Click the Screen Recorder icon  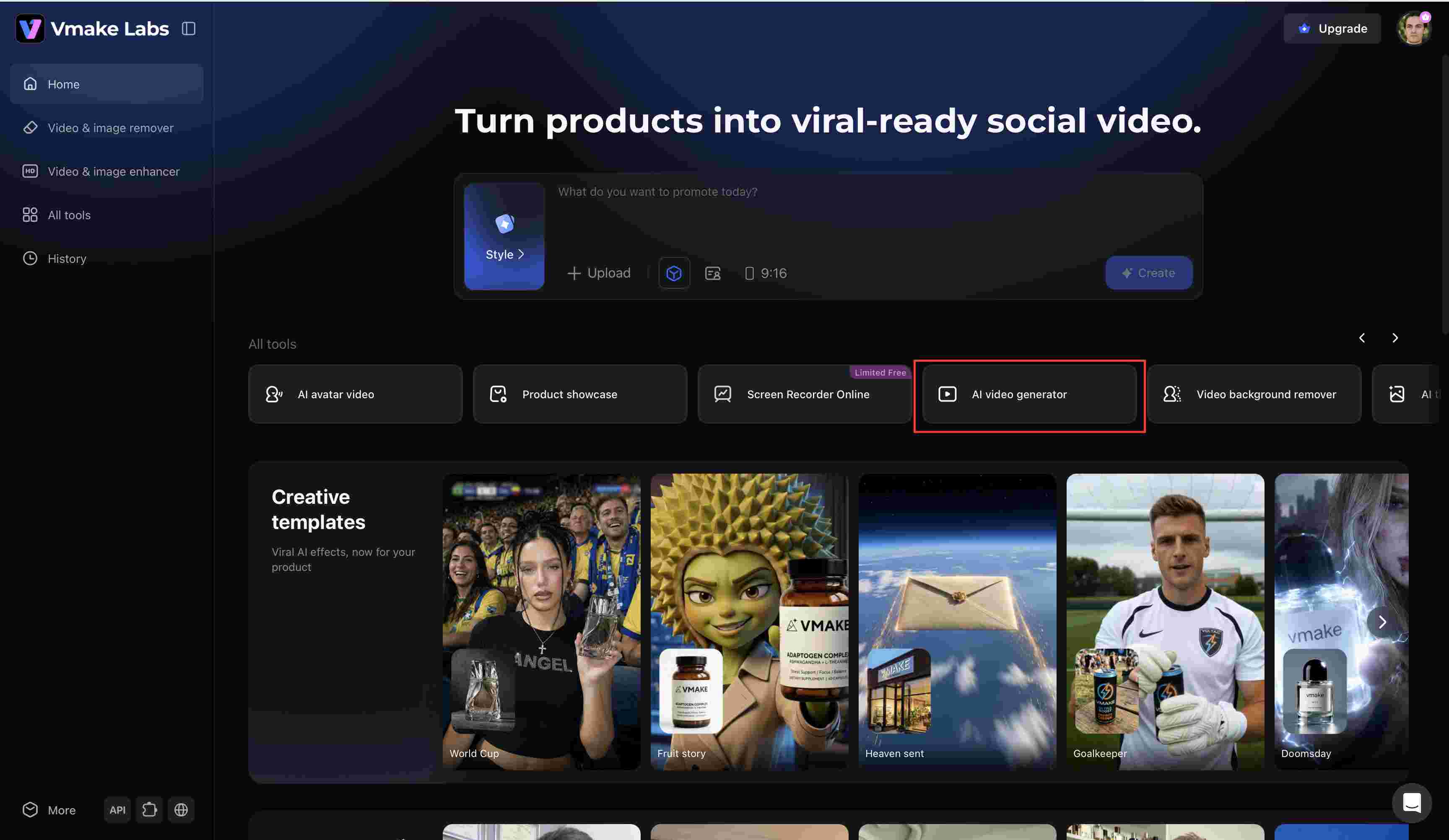[x=723, y=394]
